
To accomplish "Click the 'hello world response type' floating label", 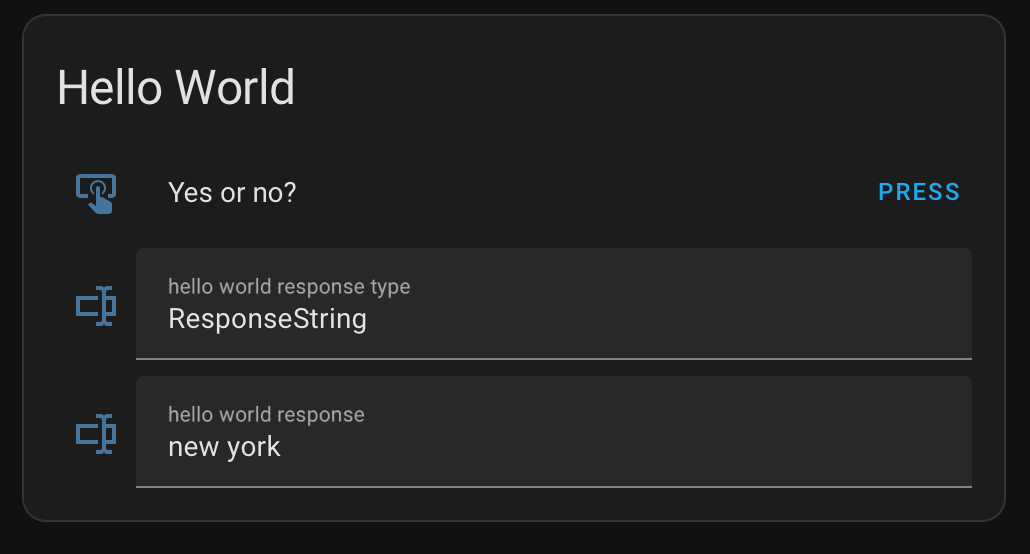I will tap(289, 287).
